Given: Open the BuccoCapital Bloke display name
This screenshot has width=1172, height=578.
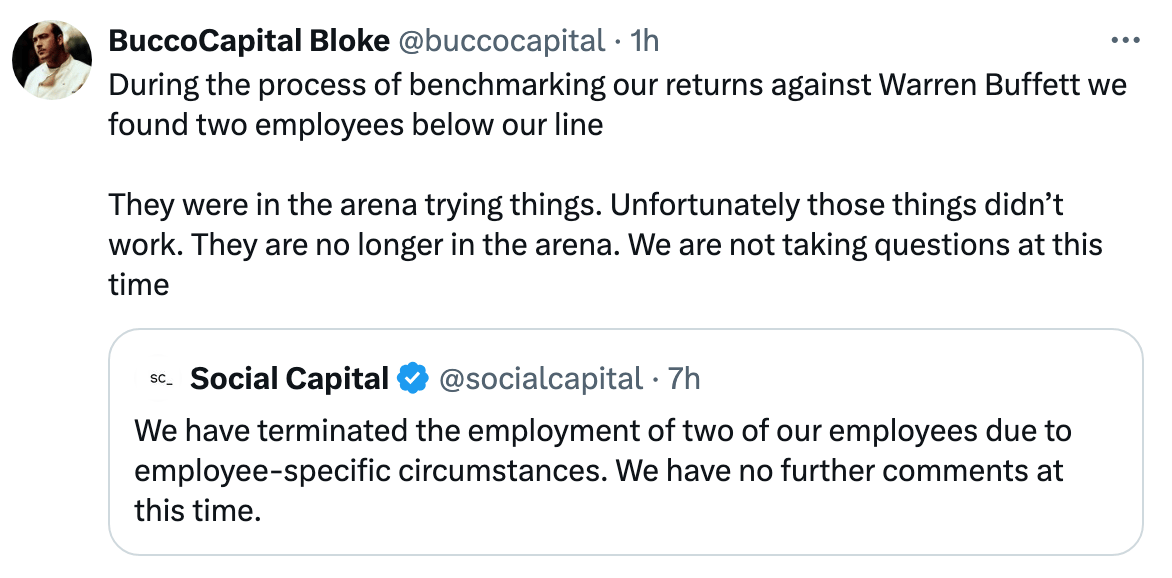Looking at the screenshot, I should (x=248, y=40).
